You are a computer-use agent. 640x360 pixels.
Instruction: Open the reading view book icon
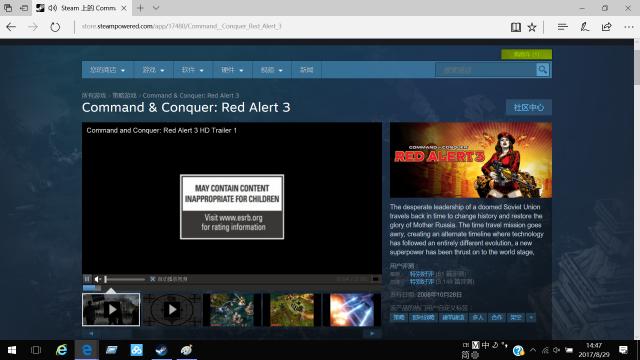516,27
